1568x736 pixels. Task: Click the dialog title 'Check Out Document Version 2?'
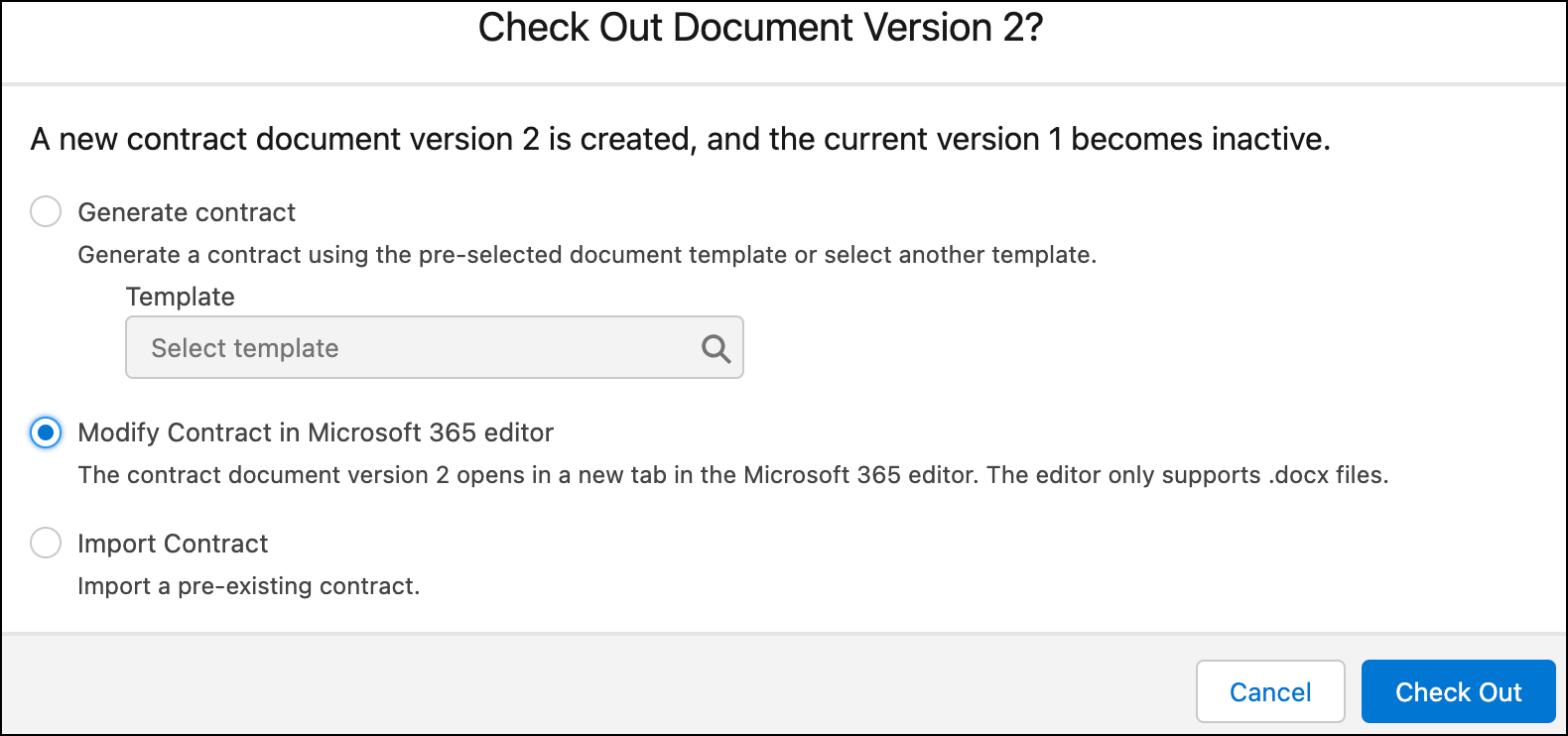[760, 28]
